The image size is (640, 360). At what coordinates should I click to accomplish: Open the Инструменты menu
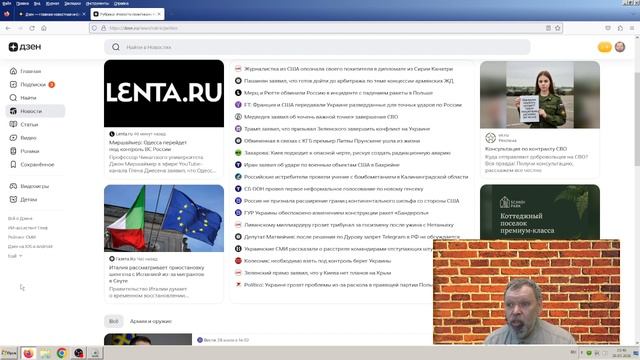[97, 3]
